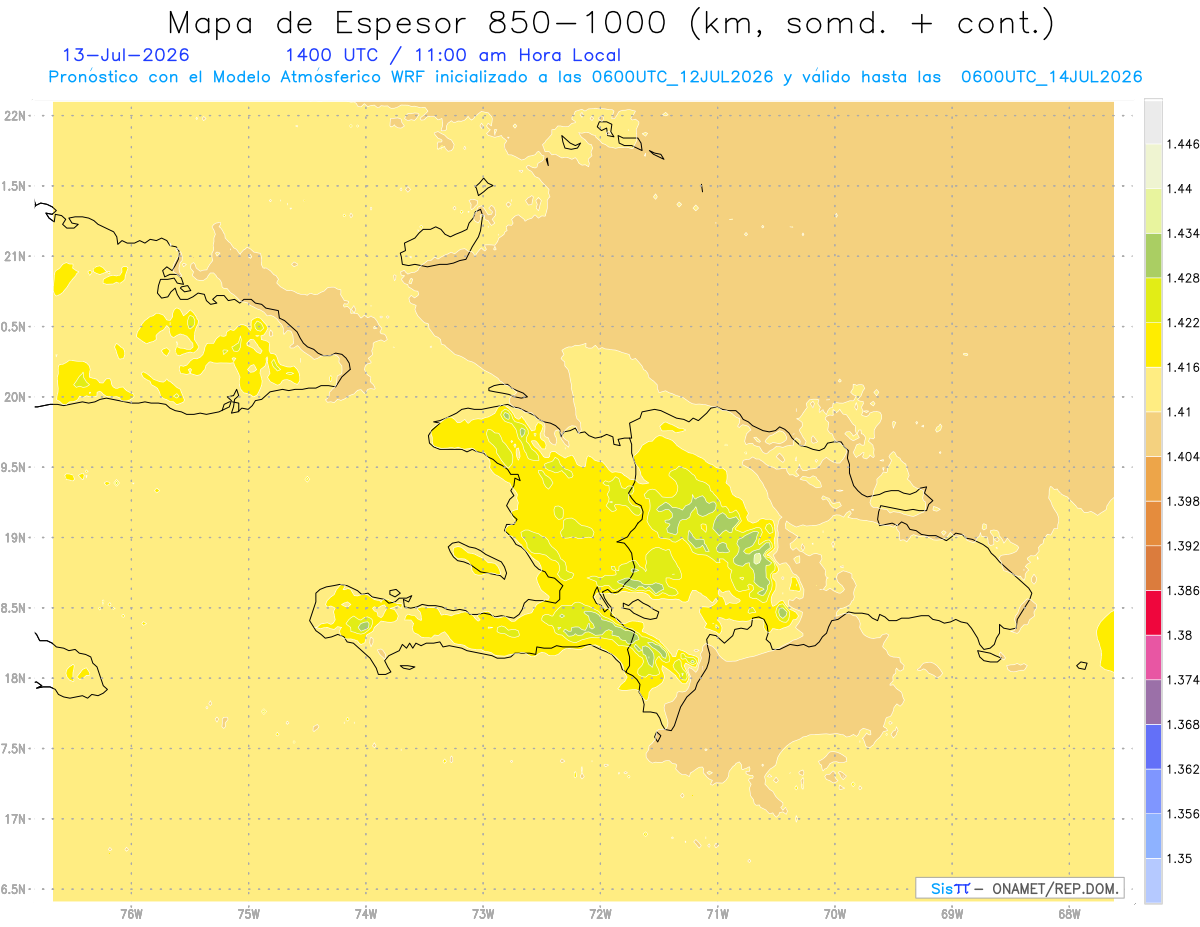Click the legend value 1.374
This screenshot has width=1200, height=927.
point(1183,679)
